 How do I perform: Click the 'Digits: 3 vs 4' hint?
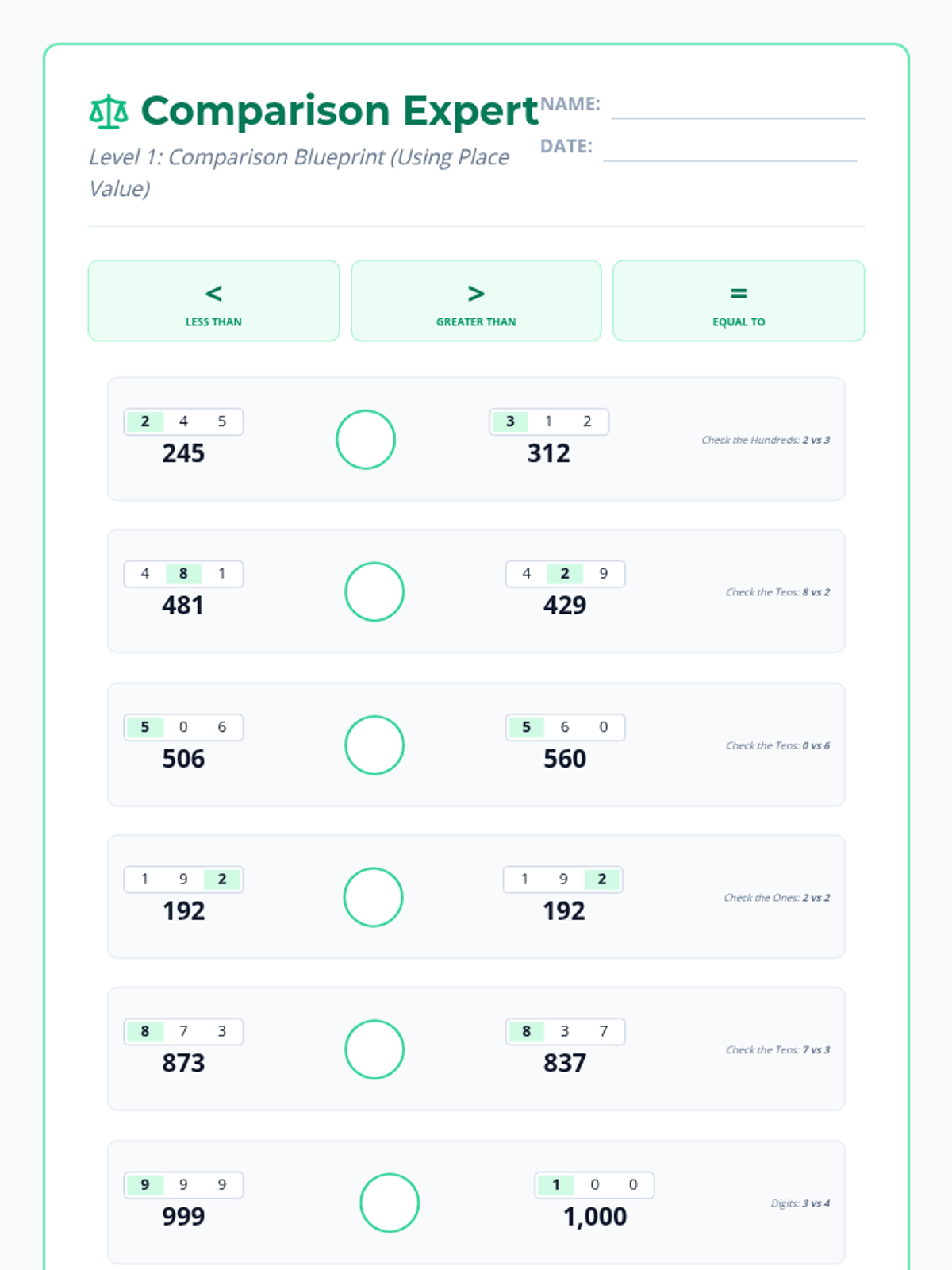(x=800, y=1203)
